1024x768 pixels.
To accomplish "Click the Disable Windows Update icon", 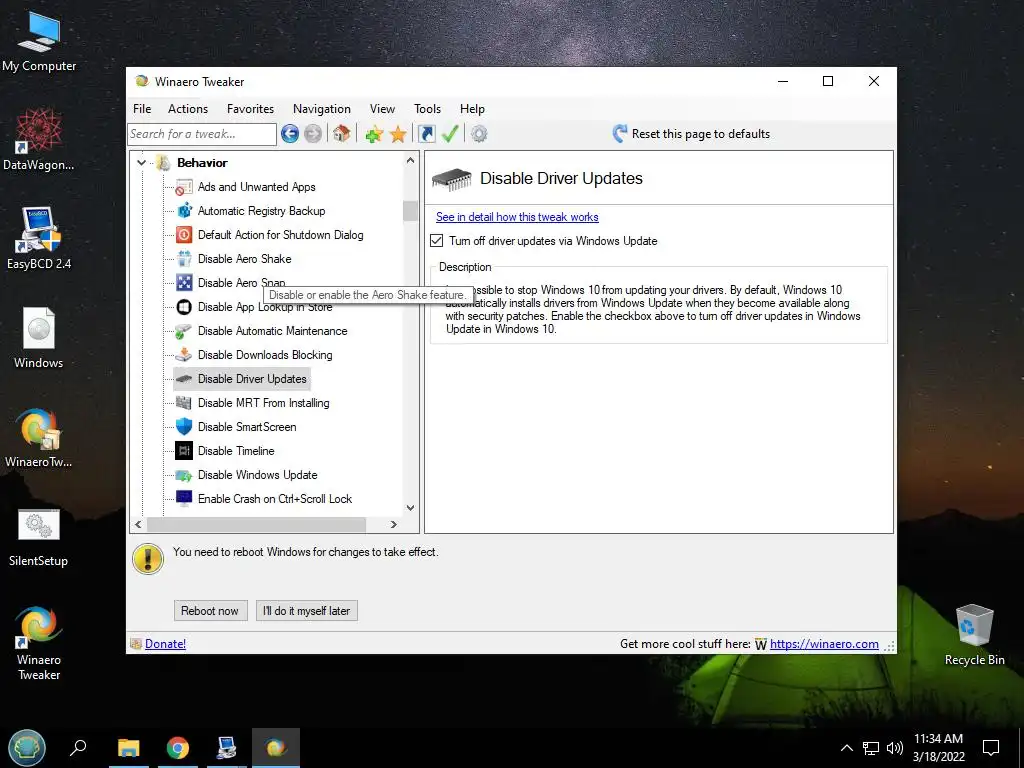I will click(184, 475).
